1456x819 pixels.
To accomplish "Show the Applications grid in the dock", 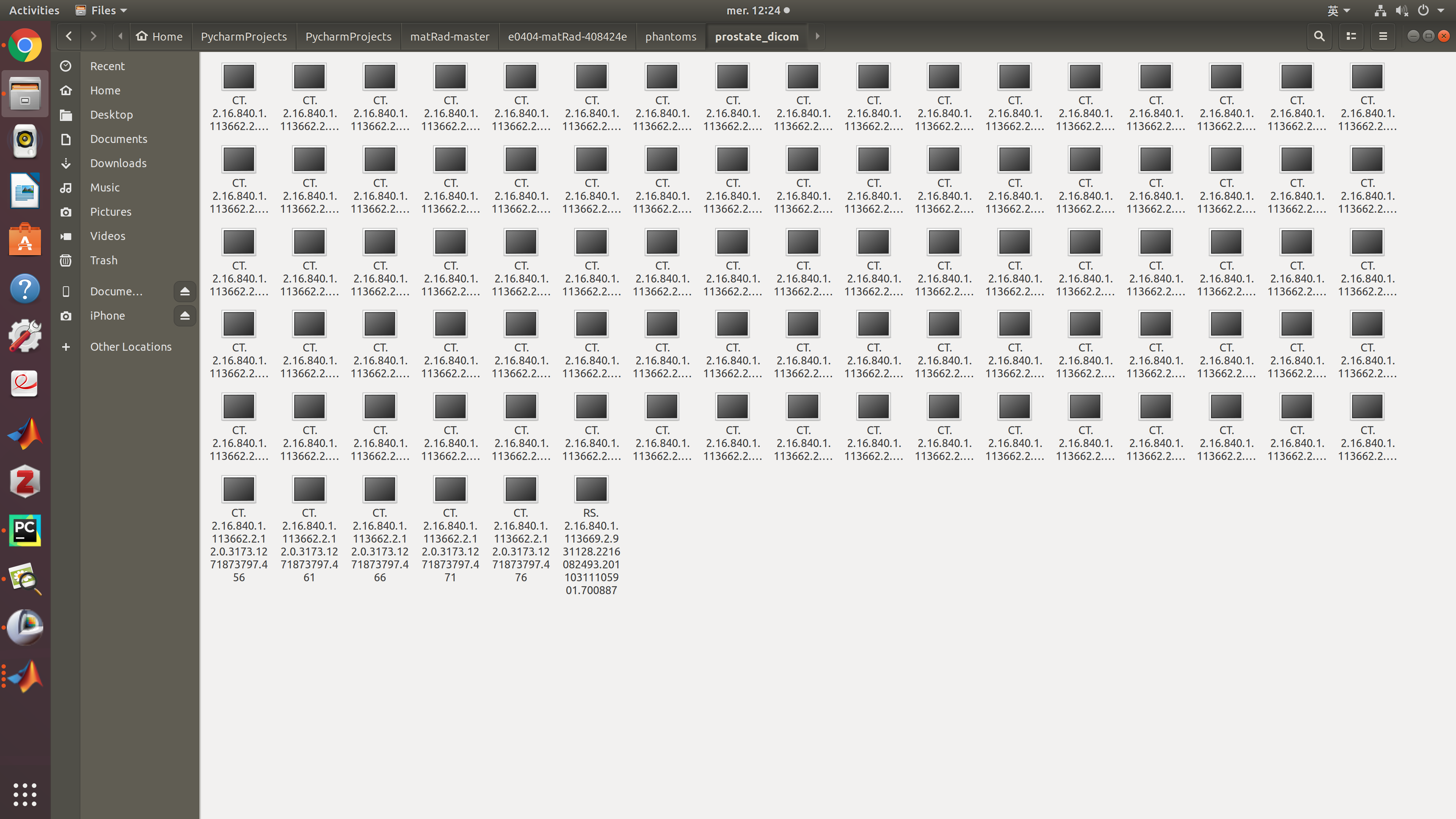I will point(24,794).
